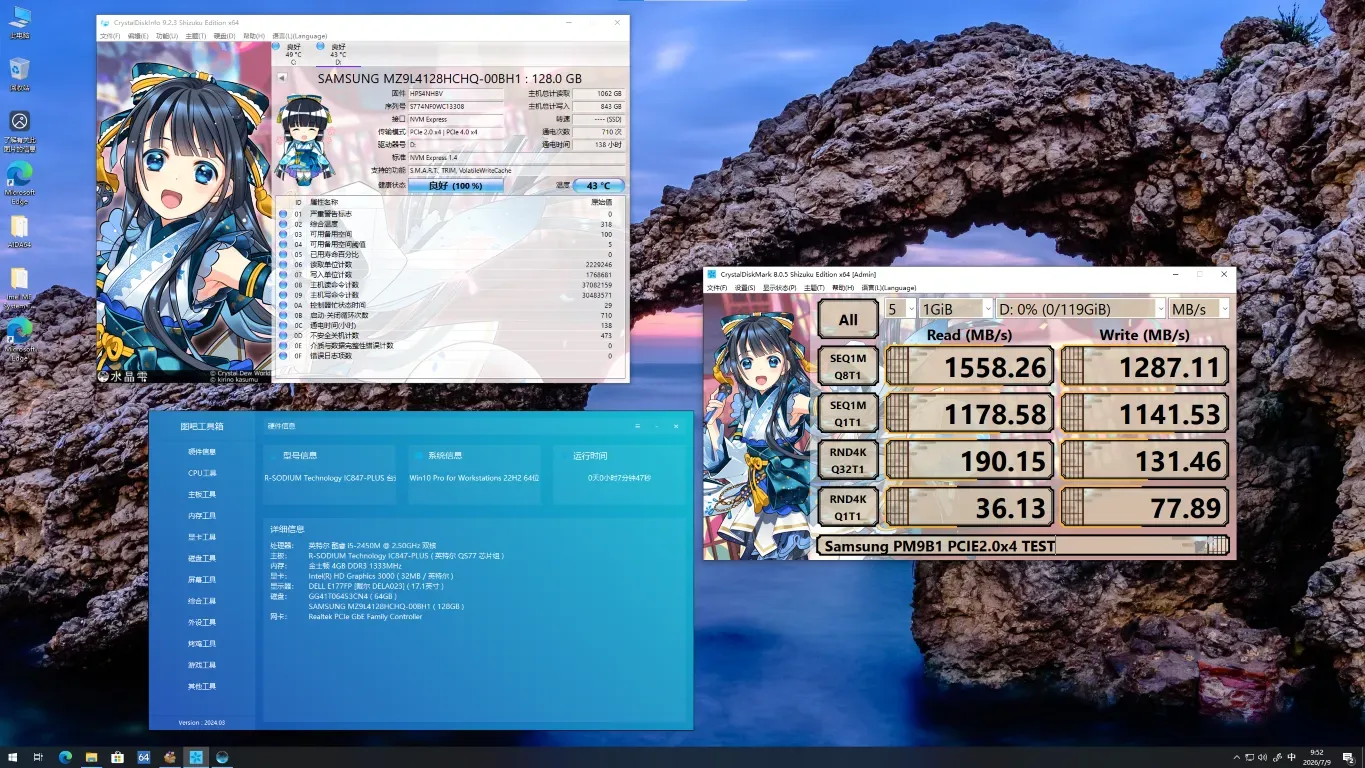Select 硬件信息 in toolbox sidebar
1365x768 pixels.
point(202,452)
